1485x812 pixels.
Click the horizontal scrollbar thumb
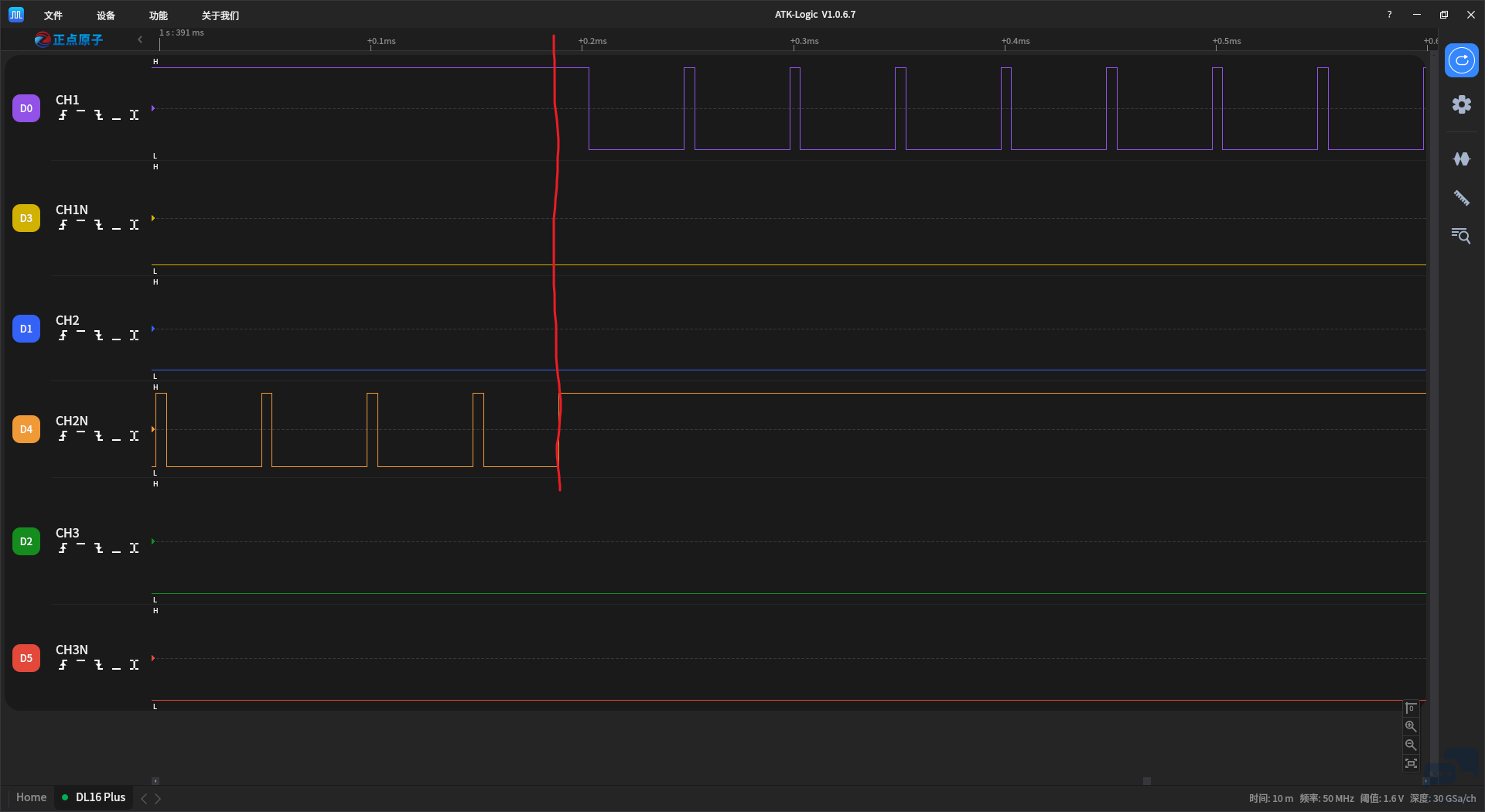[x=1147, y=781]
